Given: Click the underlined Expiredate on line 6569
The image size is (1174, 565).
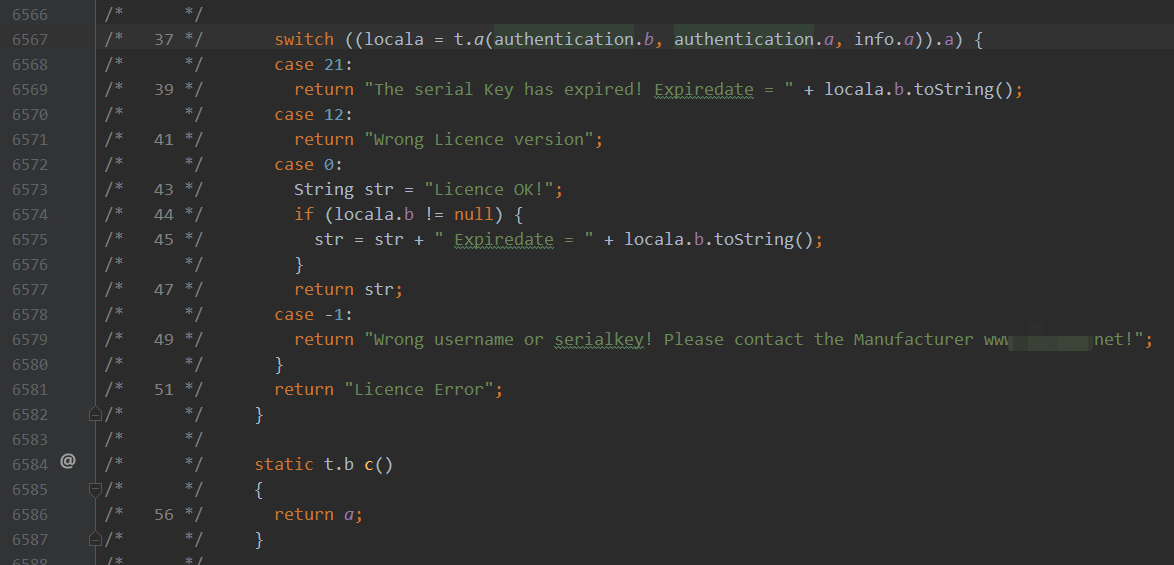Looking at the screenshot, I should 704,89.
